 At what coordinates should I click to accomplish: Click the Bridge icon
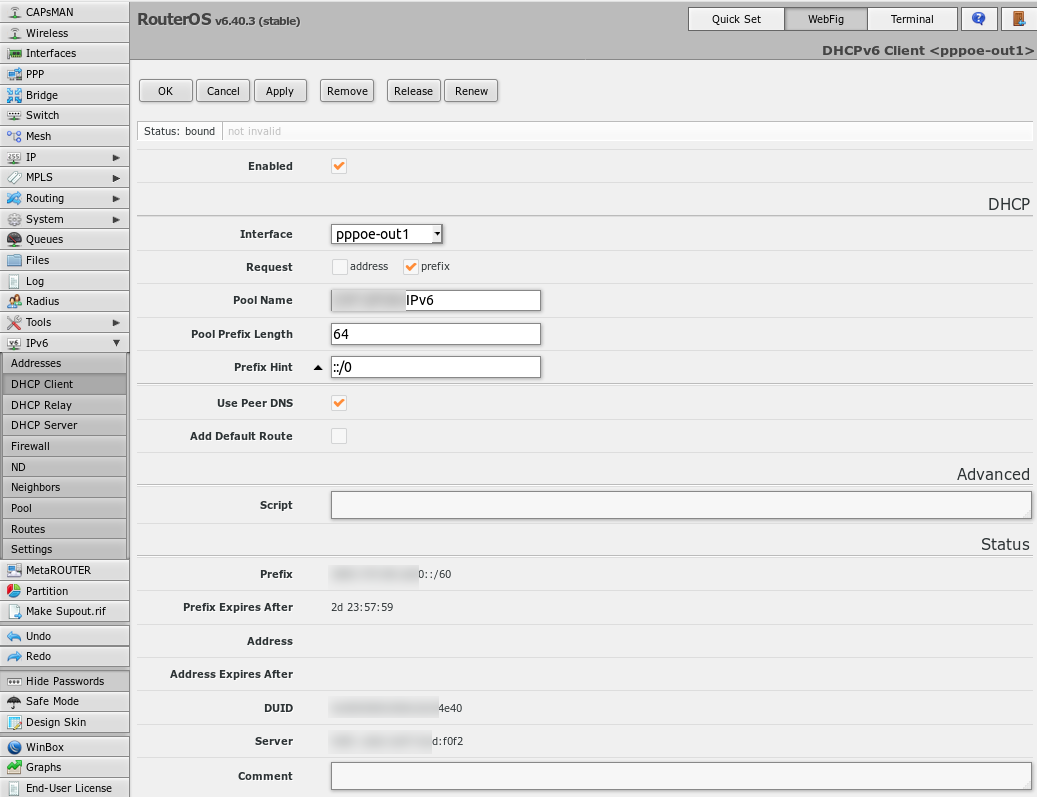[x=14, y=95]
